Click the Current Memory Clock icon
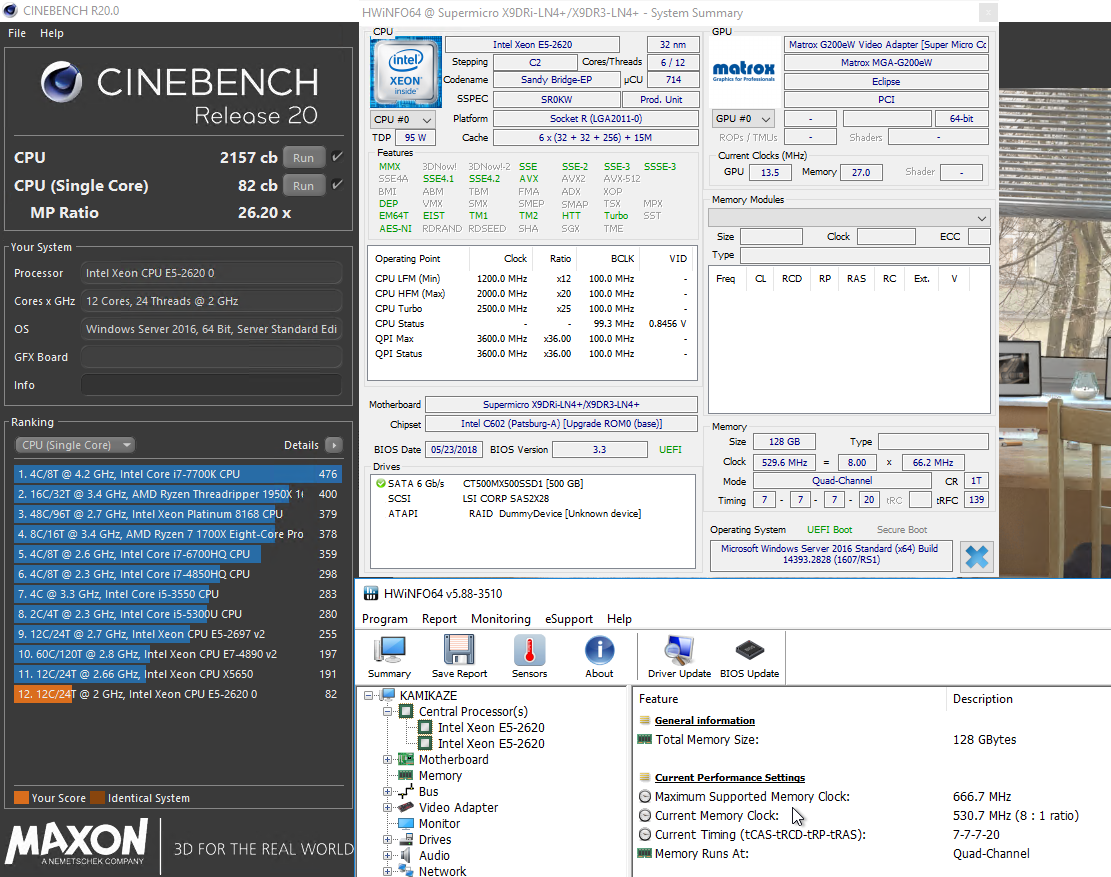Viewport: 1111px width, 877px height. point(645,815)
